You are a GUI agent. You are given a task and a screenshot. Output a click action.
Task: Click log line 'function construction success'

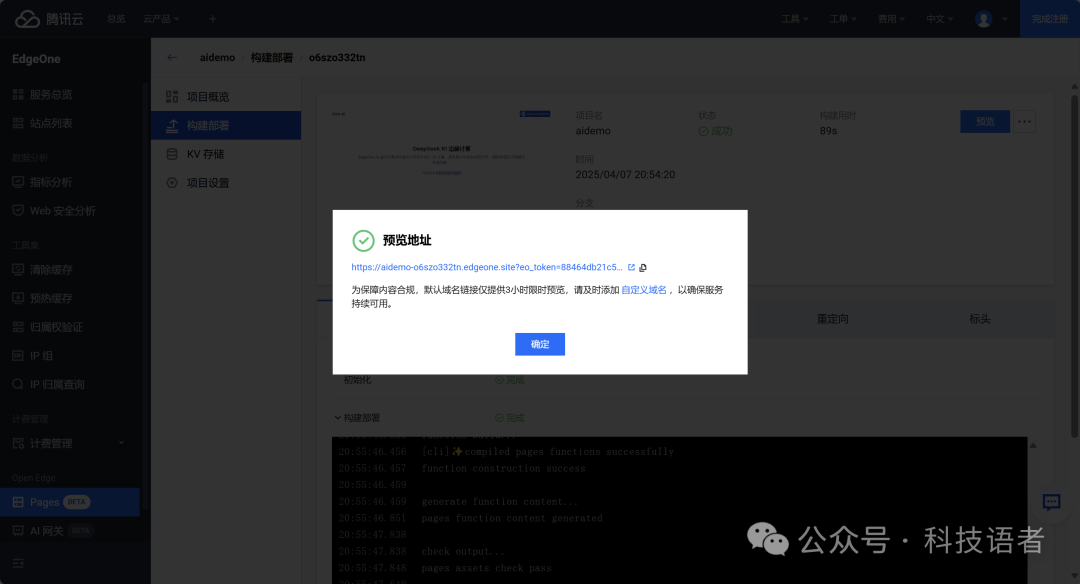[x=503, y=468]
